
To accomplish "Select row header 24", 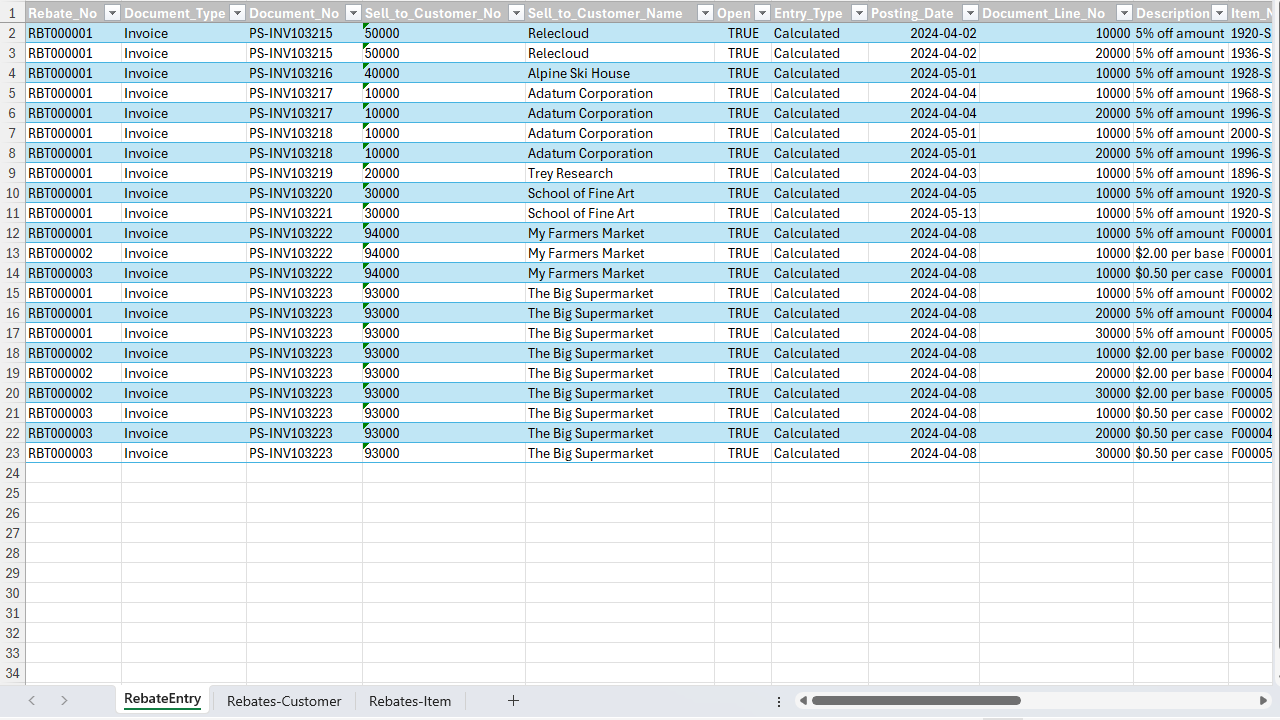I will click(12, 473).
